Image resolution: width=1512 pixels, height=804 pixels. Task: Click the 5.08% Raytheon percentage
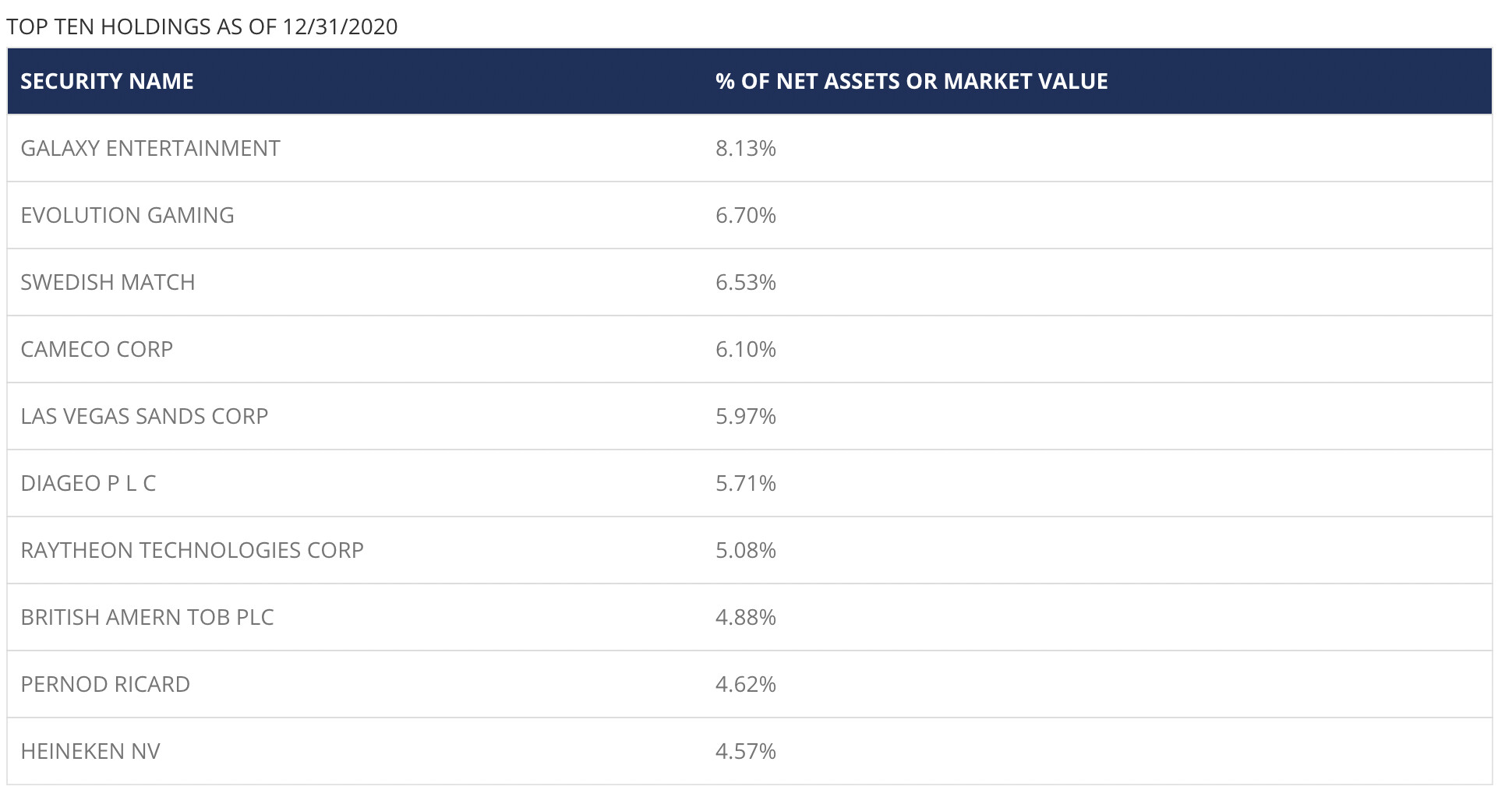pyautogui.click(x=745, y=551)
